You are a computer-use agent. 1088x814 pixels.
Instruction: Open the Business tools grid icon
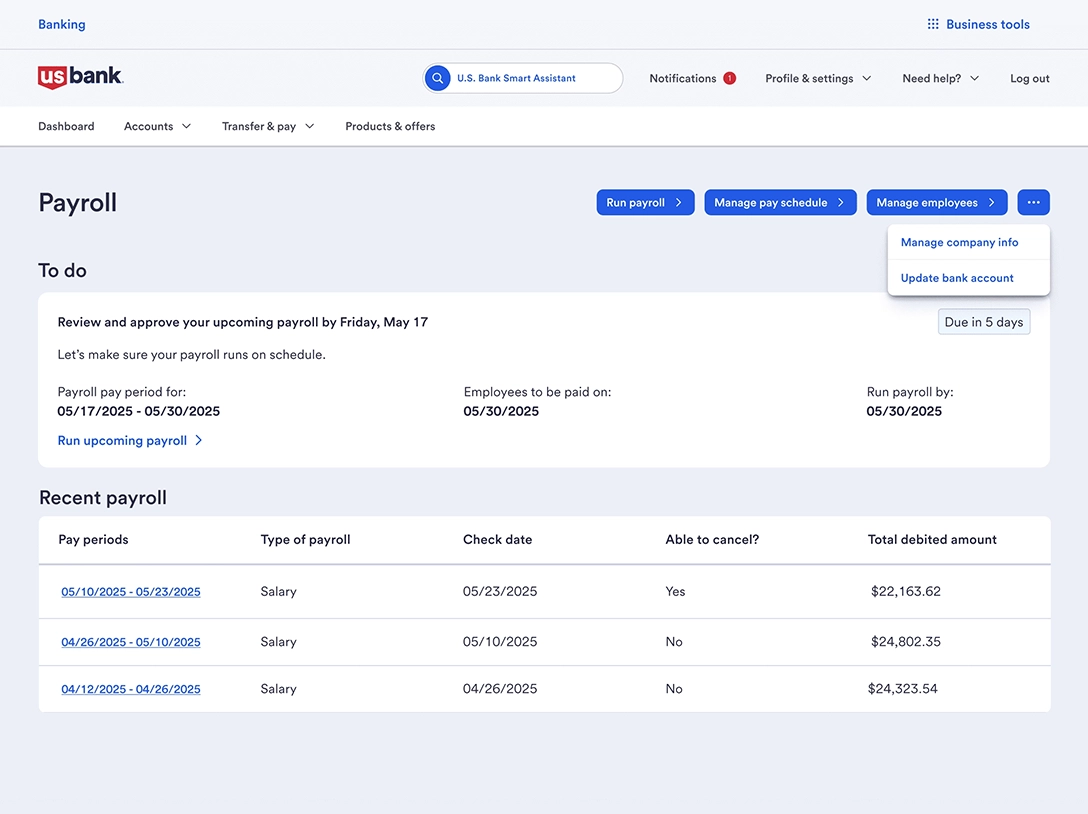point(932,24)
